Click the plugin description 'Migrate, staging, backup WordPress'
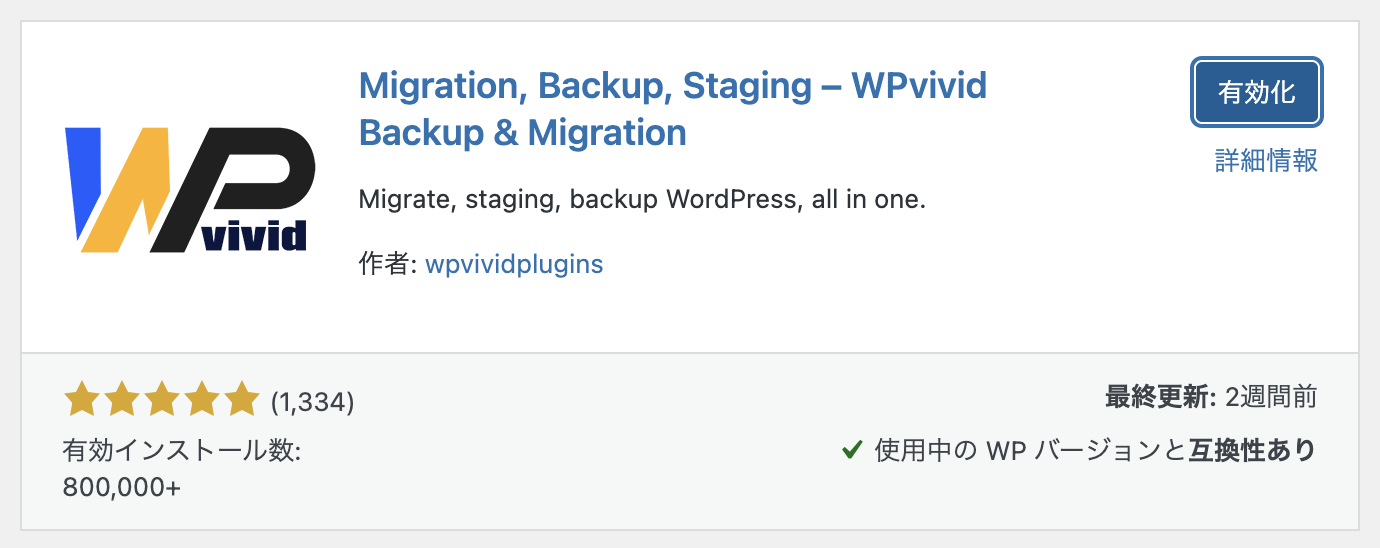This screenshot has height=548, width=1380. [642, 199]
